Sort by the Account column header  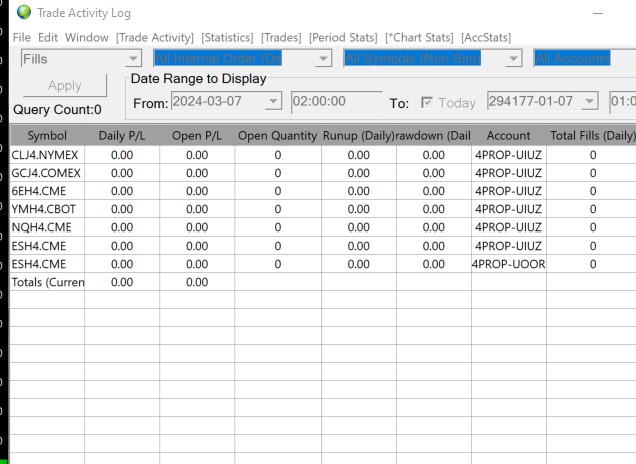[x=509, y=135]
